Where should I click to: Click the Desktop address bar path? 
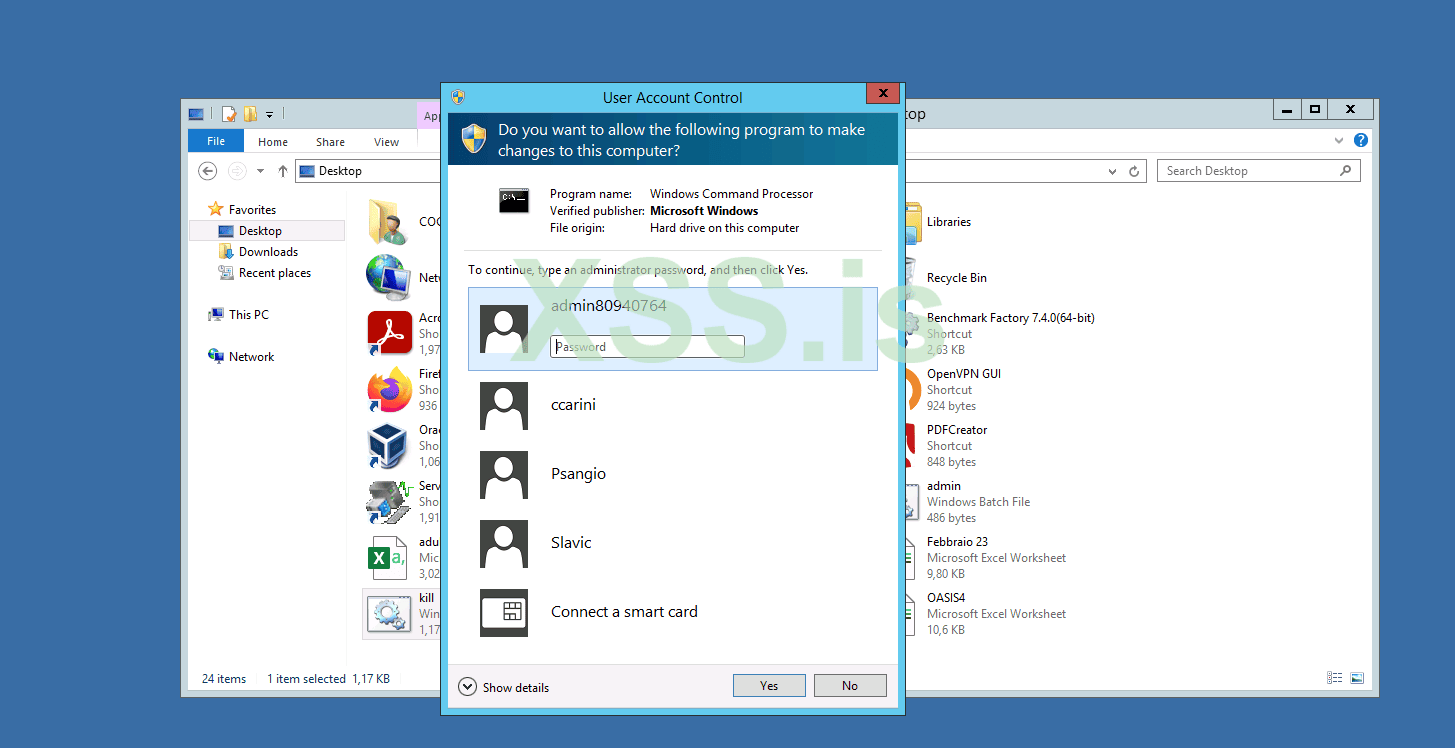tap(341, 171)
